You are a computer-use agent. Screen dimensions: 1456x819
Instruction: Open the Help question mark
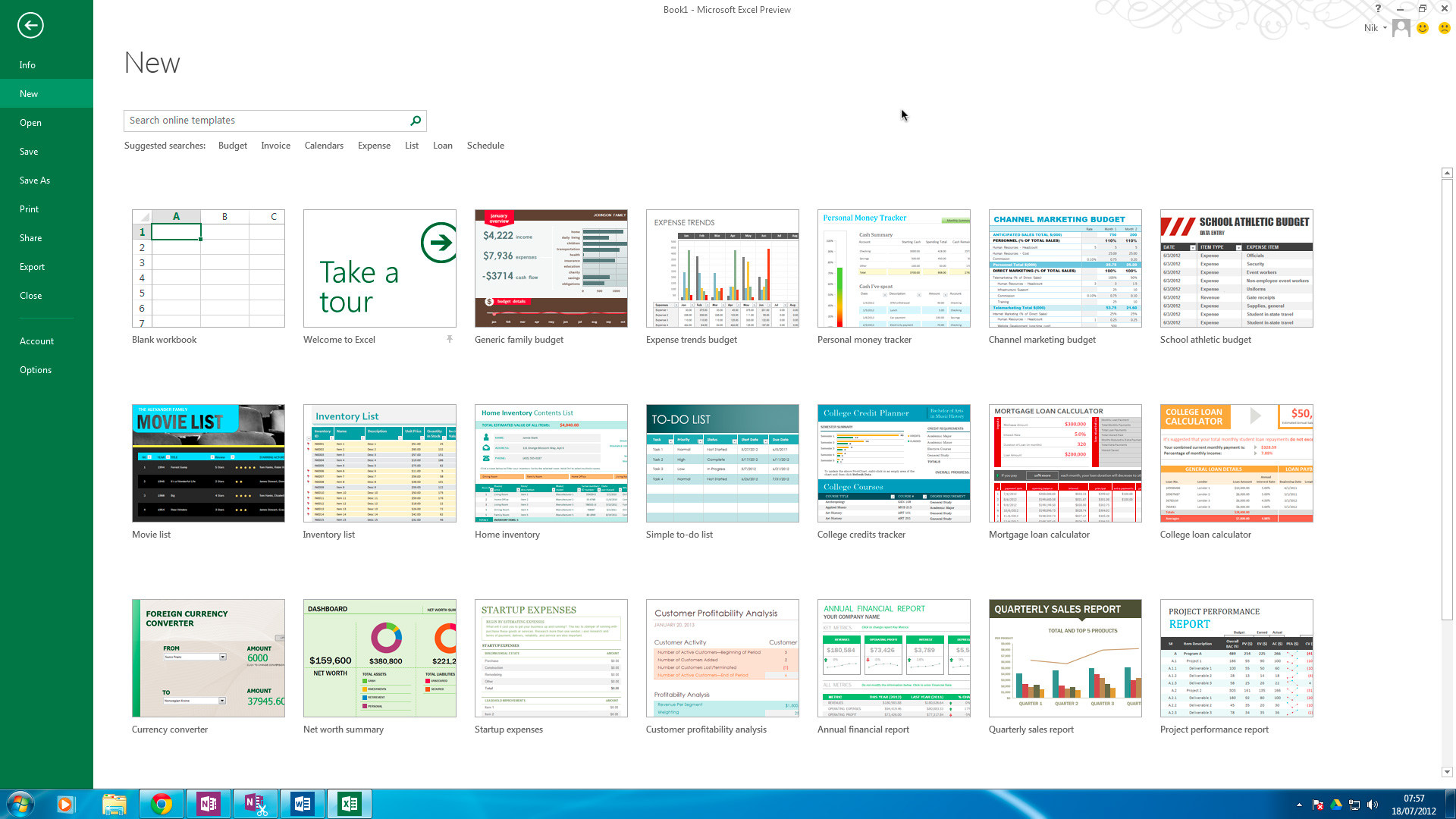click(x=1378, y=8)
